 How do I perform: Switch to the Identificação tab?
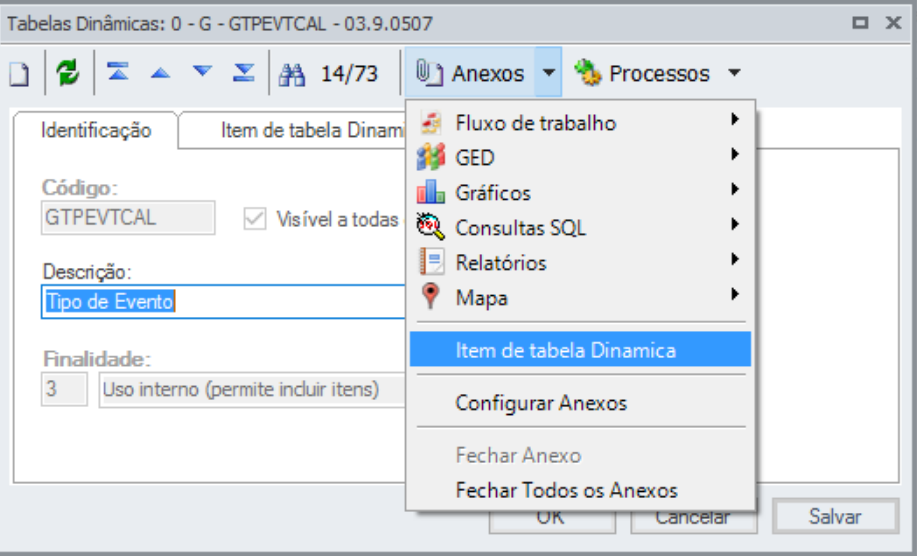coord(96,130)
